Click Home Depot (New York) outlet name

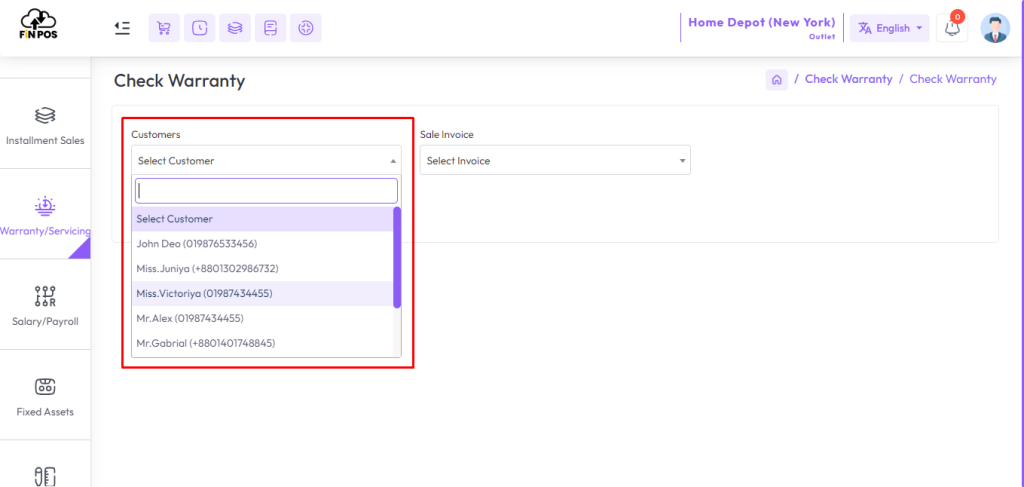(761, 22)
